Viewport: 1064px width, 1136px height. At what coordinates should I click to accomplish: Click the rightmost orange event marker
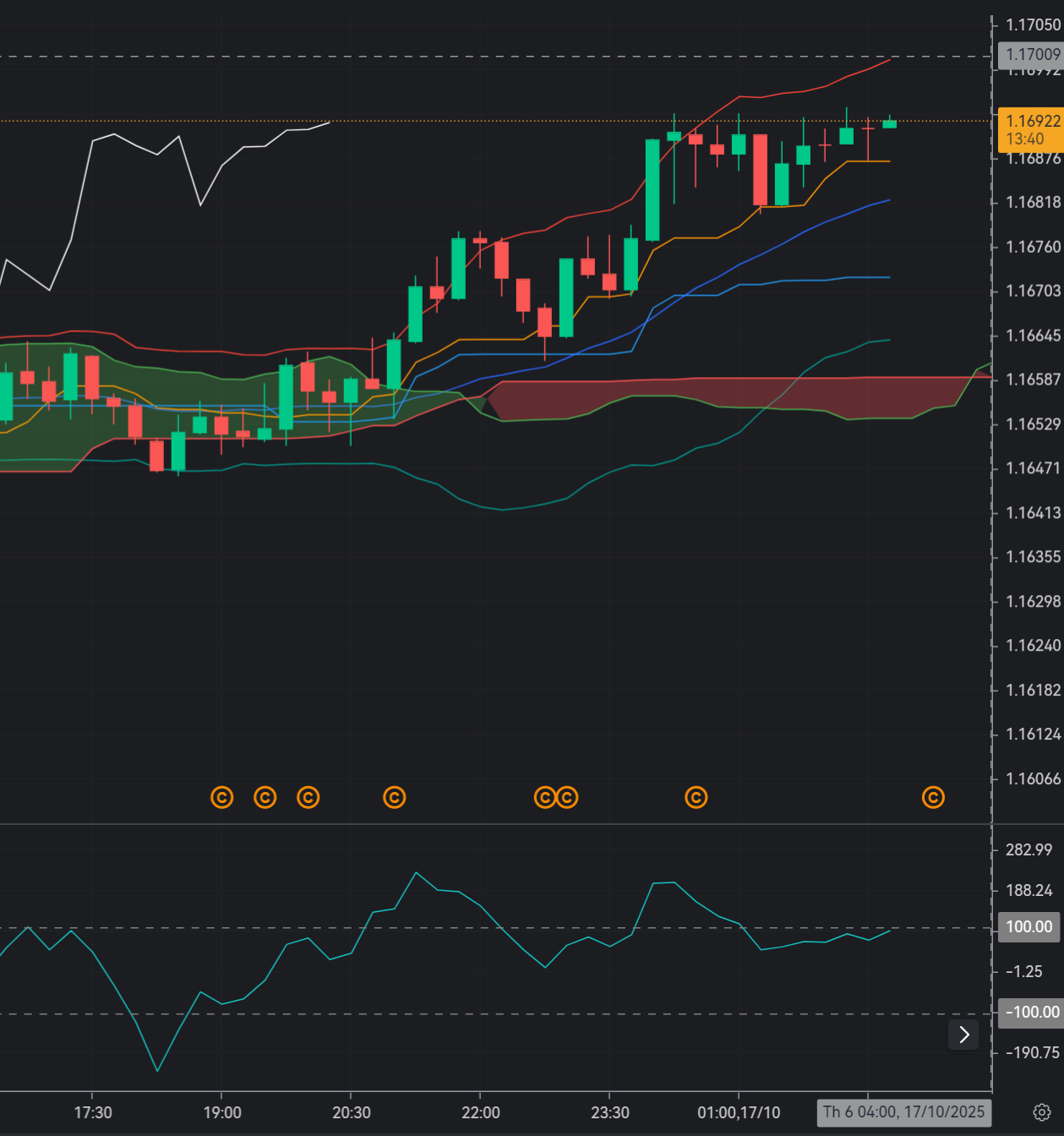pos(933,797)
